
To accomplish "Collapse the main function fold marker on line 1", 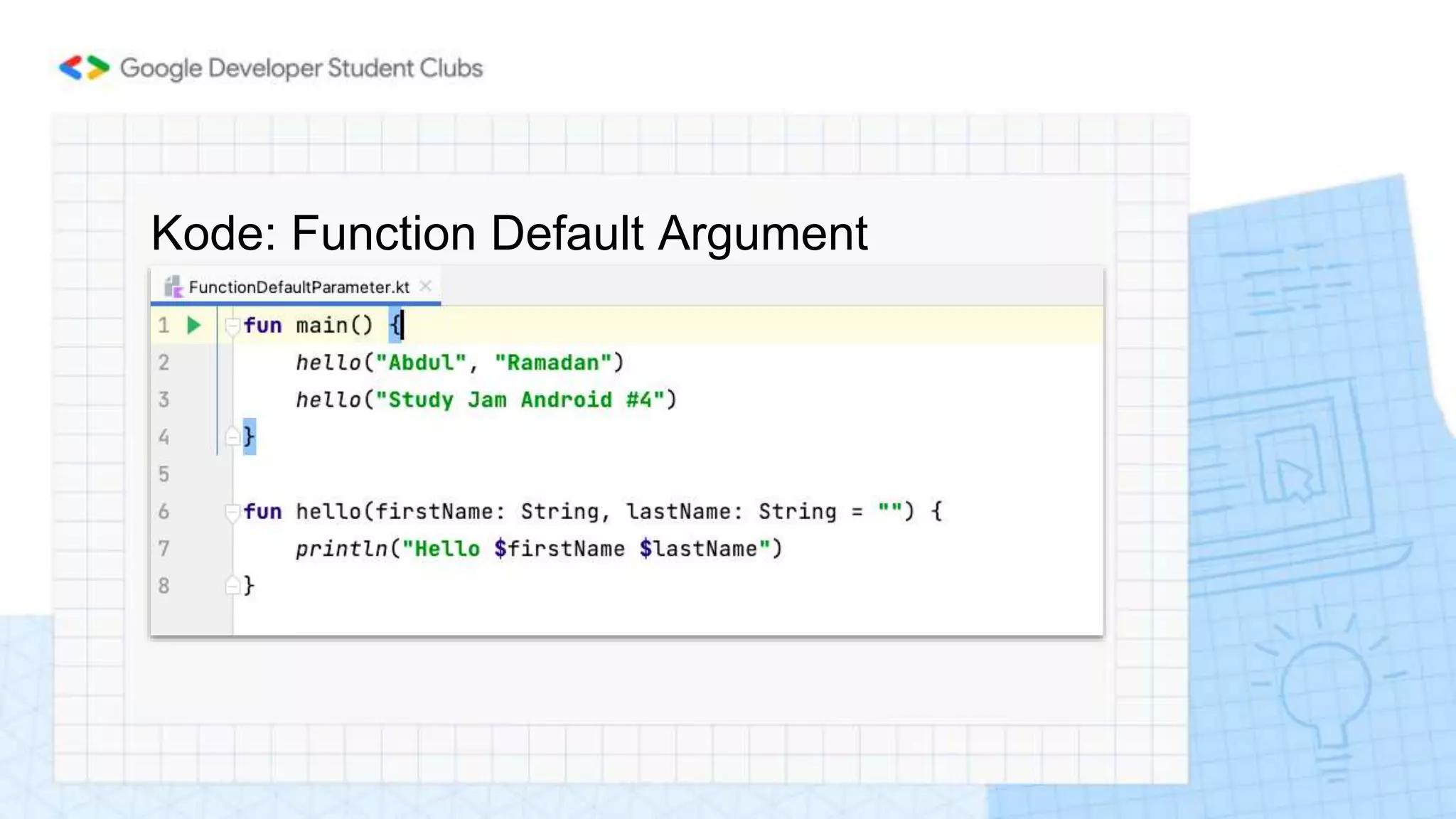I will pos(232,327).
